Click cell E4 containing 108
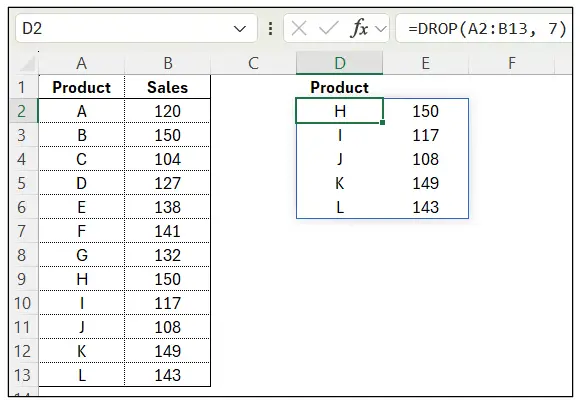The image size is (580, 401). coord(425,159)
